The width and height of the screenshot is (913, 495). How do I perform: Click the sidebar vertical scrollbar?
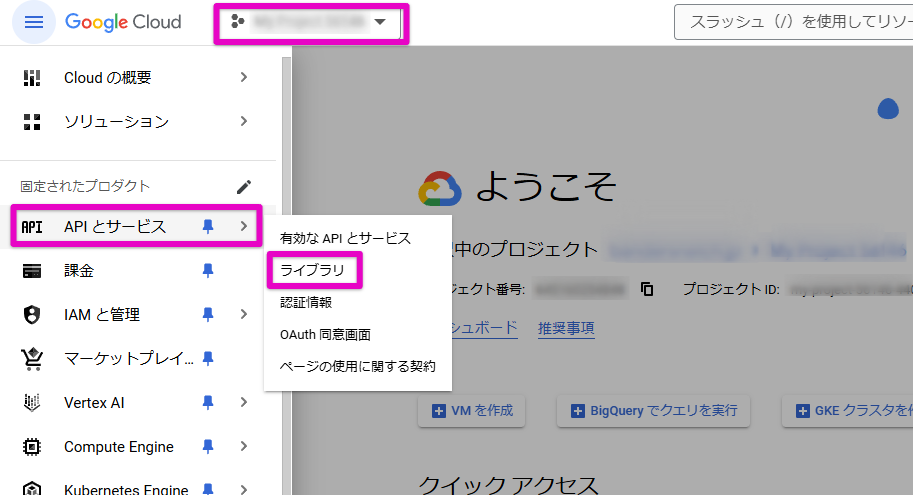pos(286,274)
